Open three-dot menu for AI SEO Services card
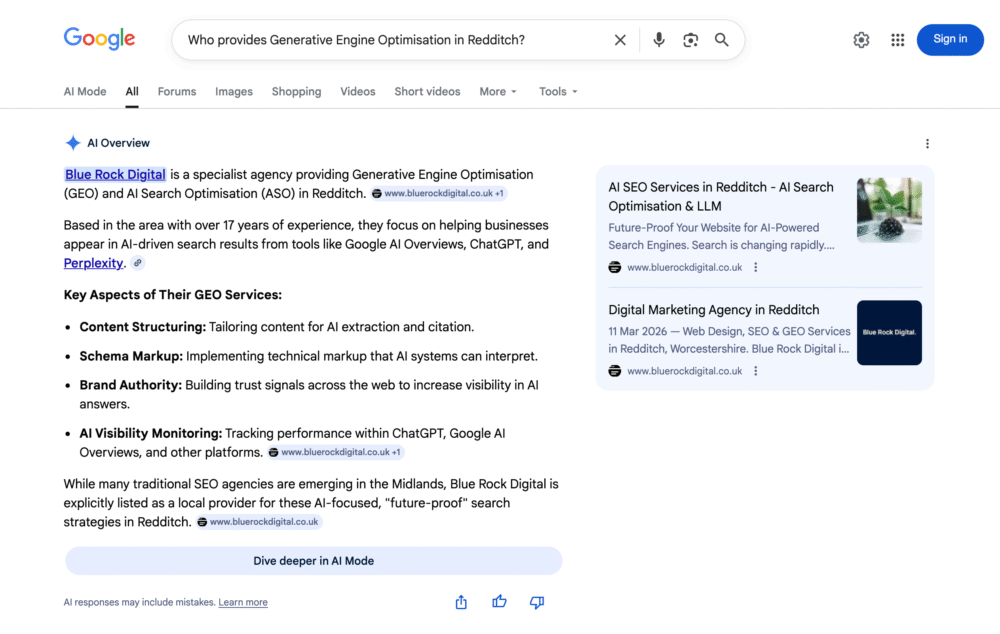 756,267
